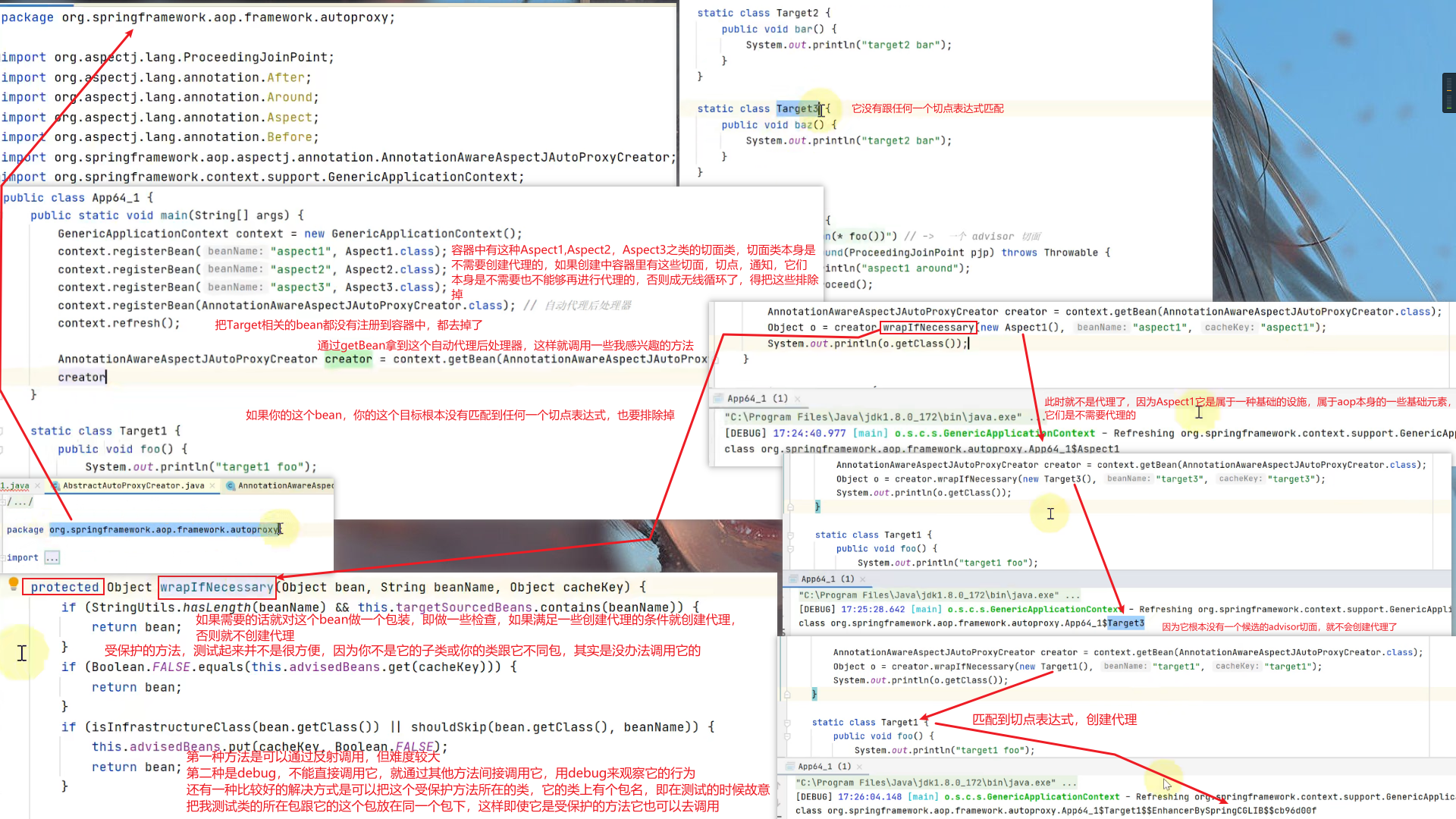Screen dimensions: 1456x819
Task: Close the topmost App64_1 (1) run tab
Action: pos(798,399)
